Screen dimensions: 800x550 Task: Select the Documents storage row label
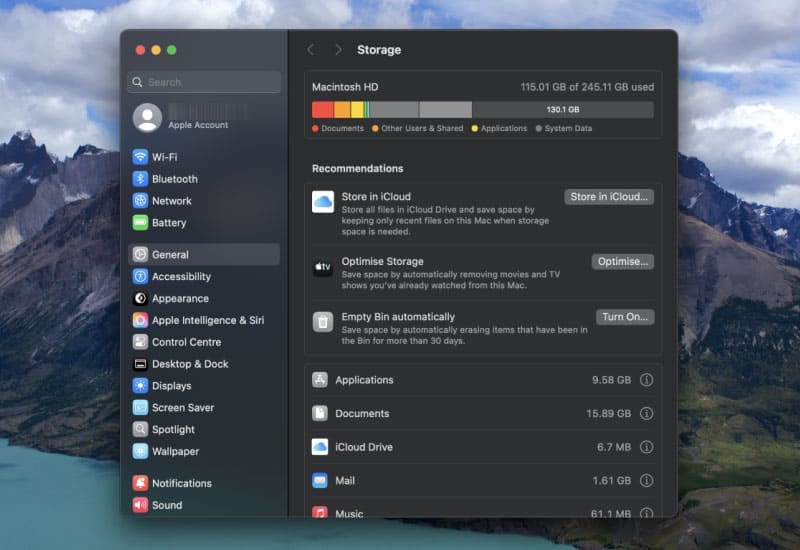coord(362,414)
